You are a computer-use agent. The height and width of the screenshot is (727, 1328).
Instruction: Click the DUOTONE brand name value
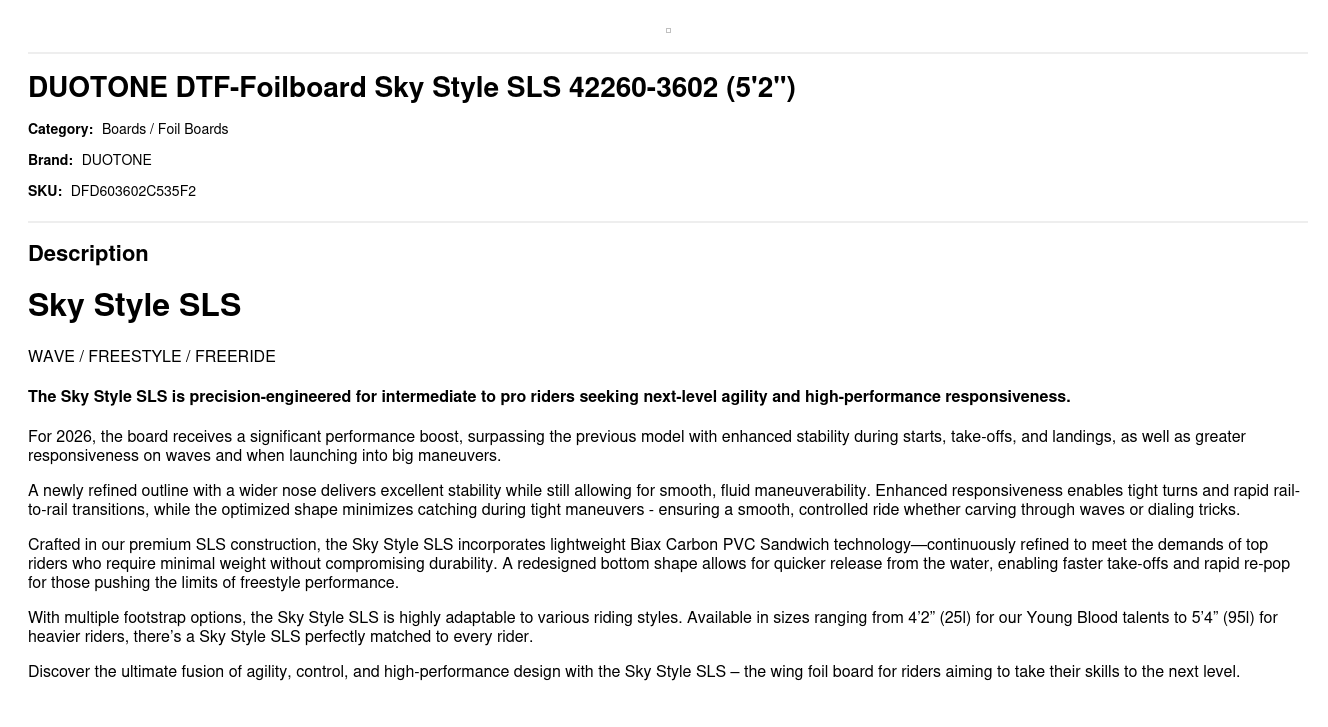click(116, 160)
